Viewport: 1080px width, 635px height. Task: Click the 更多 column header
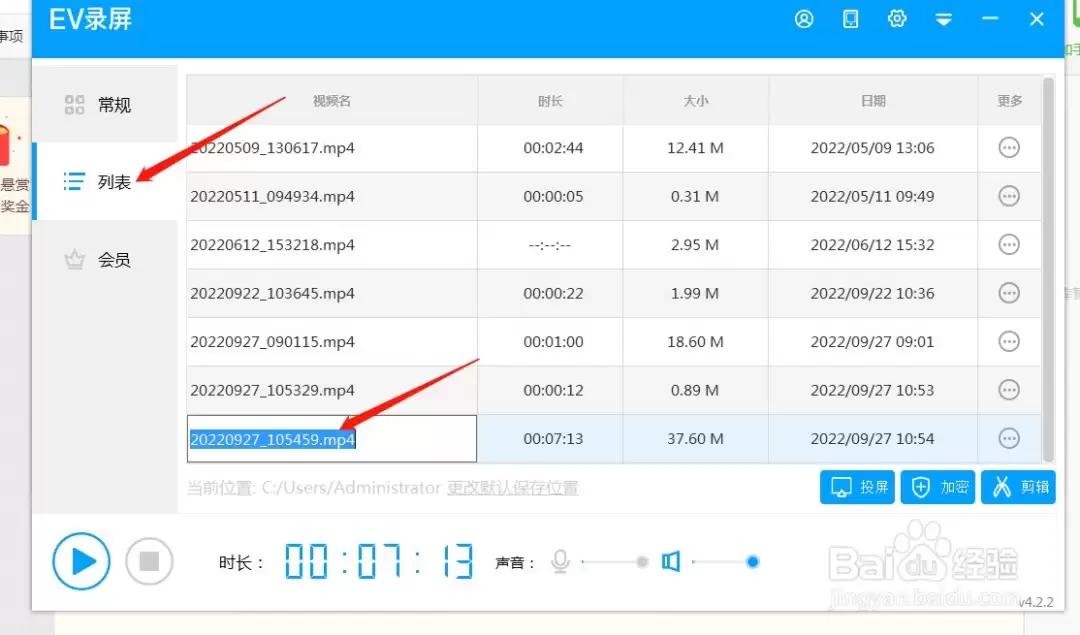1009,101
